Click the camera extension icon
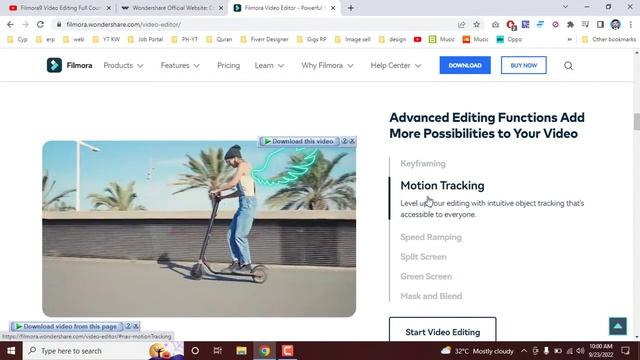The height and width of the screenshot is (360, 640). click(x=495, y=24)
